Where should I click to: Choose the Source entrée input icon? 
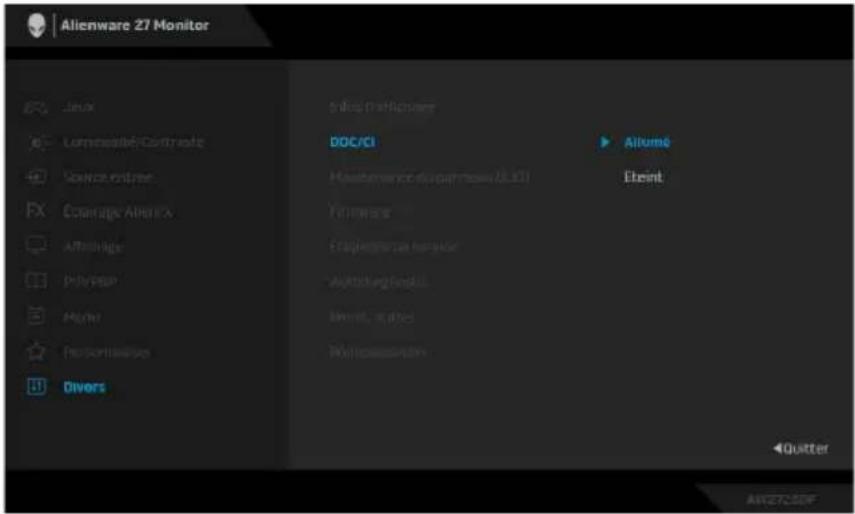37,177
